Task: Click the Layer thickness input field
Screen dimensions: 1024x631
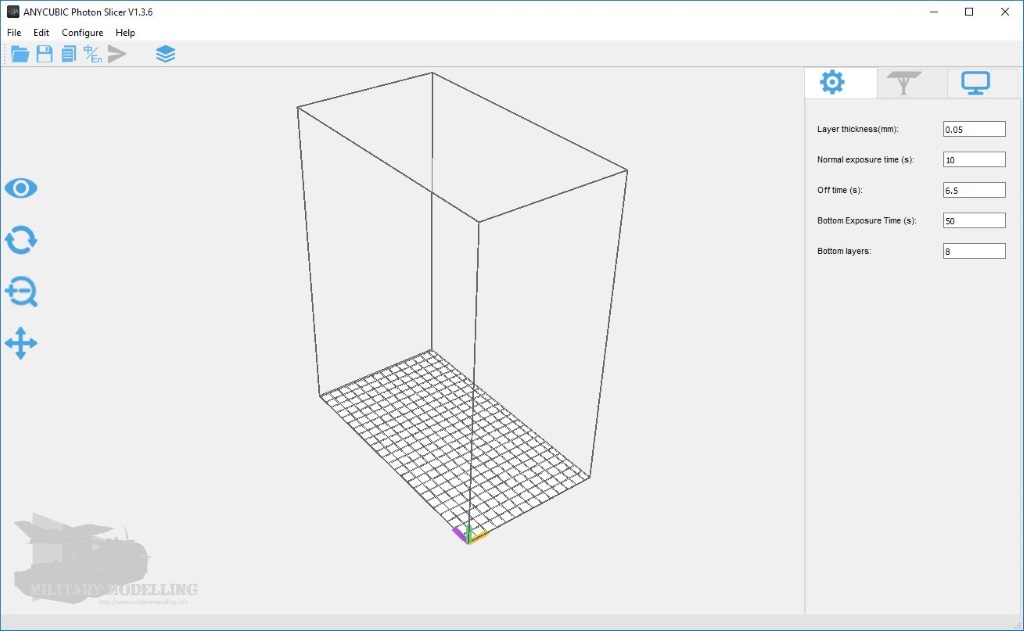Action: (x=974, y=129)
